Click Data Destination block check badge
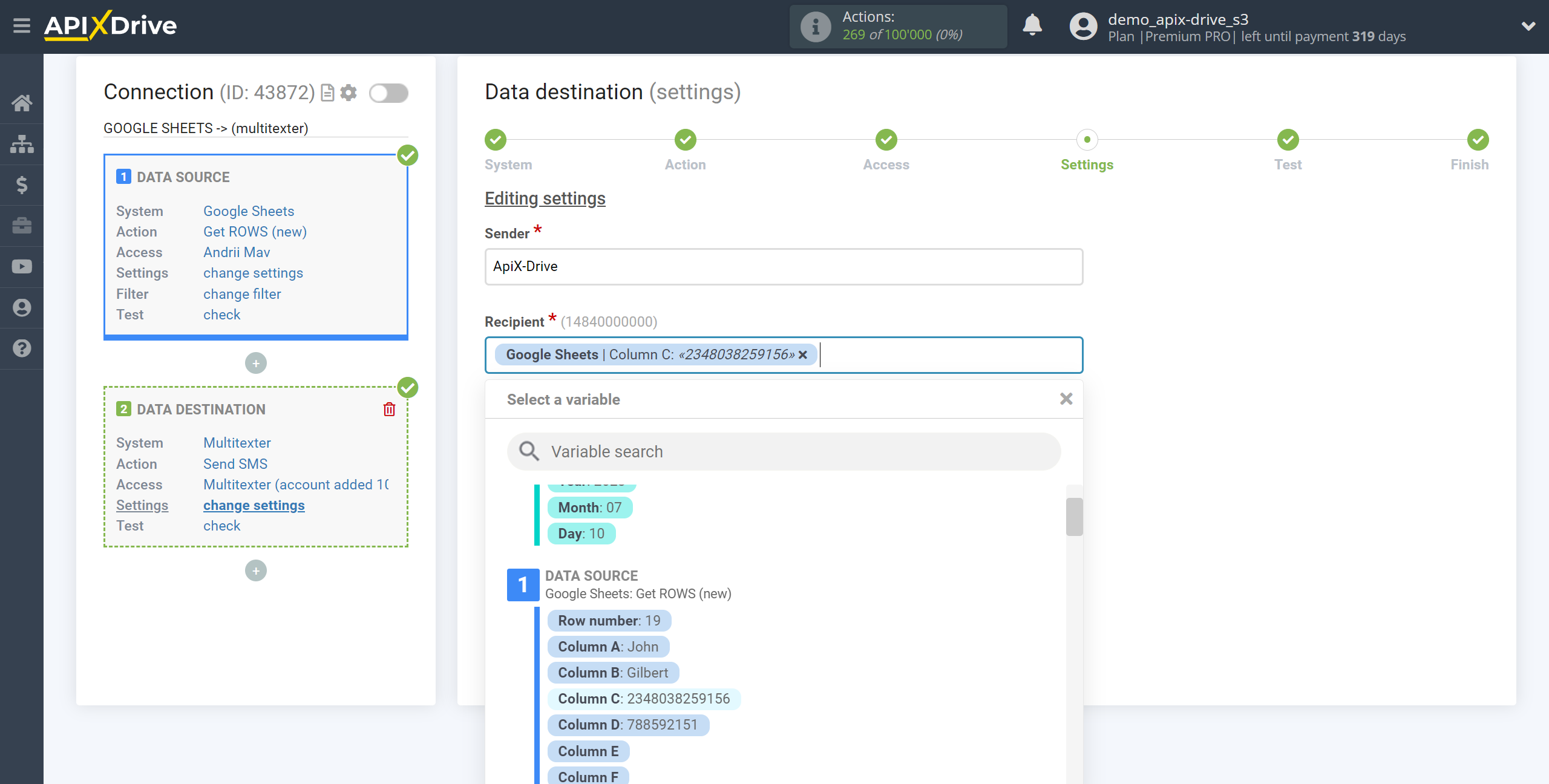The width and height of the screenshot is (1549, 784). [408, 388]
